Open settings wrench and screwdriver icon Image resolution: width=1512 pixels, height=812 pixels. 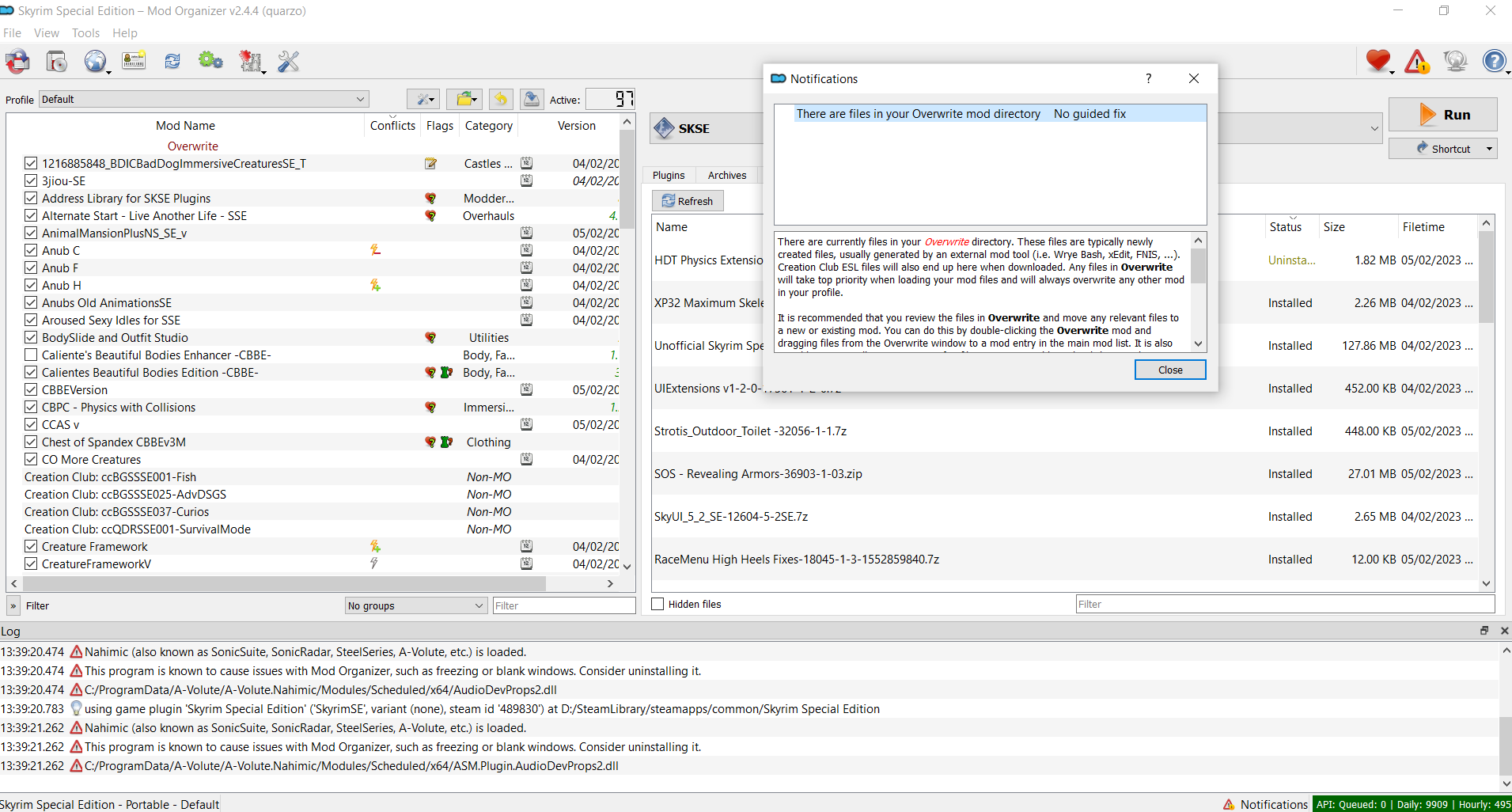tap(289, 61)
